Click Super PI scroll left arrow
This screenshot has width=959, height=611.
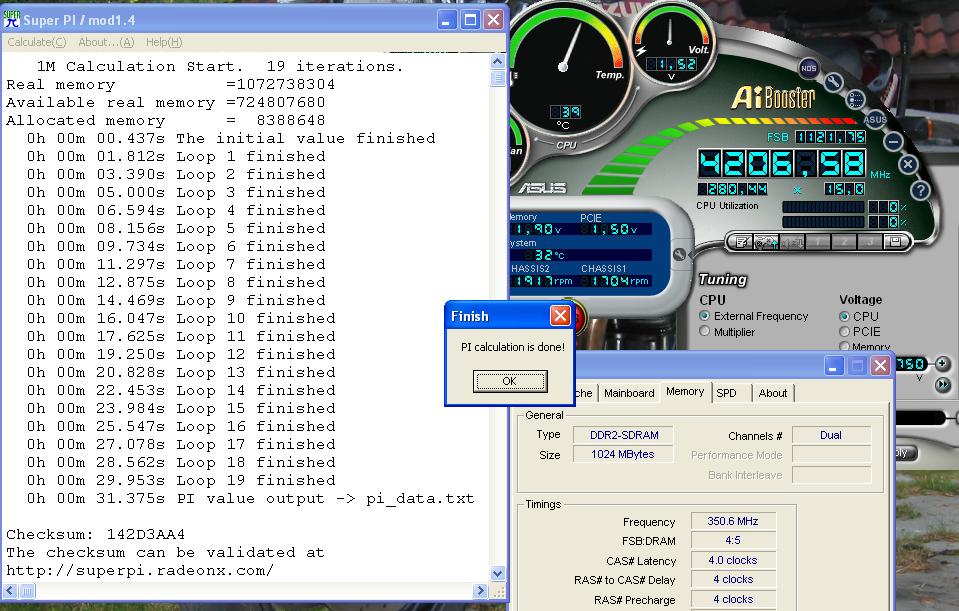(x=10, y=591)
